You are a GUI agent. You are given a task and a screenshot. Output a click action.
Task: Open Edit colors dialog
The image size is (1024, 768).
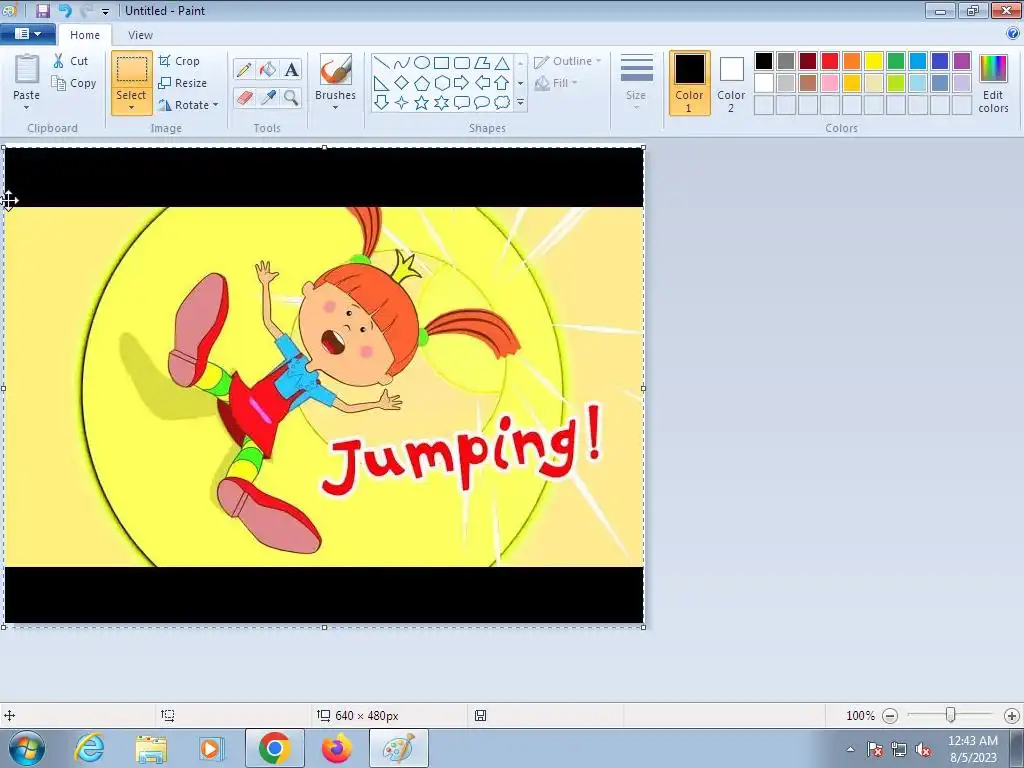tap(993, 83)
